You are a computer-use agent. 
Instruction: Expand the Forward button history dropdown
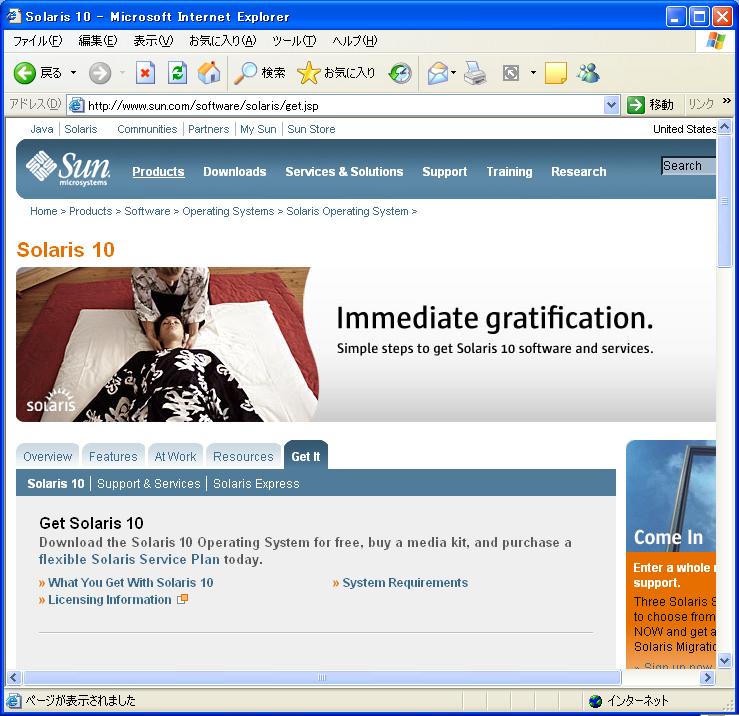[123, 73]
